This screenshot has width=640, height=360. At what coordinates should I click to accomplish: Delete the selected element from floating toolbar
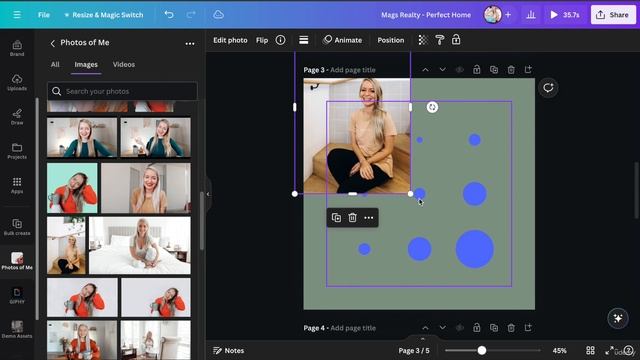(x=353, y=218)
